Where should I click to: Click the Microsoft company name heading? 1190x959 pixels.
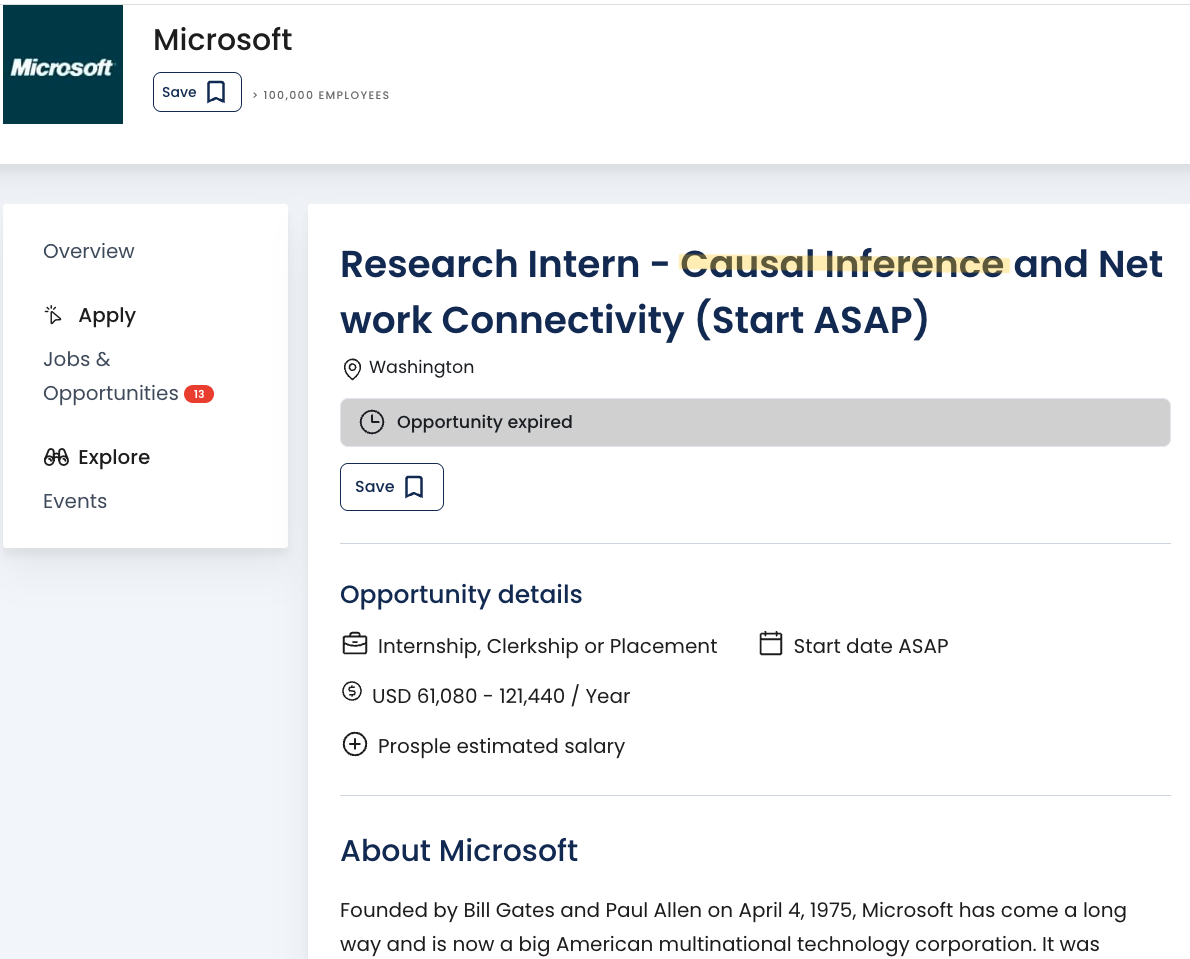coord(222,40)
